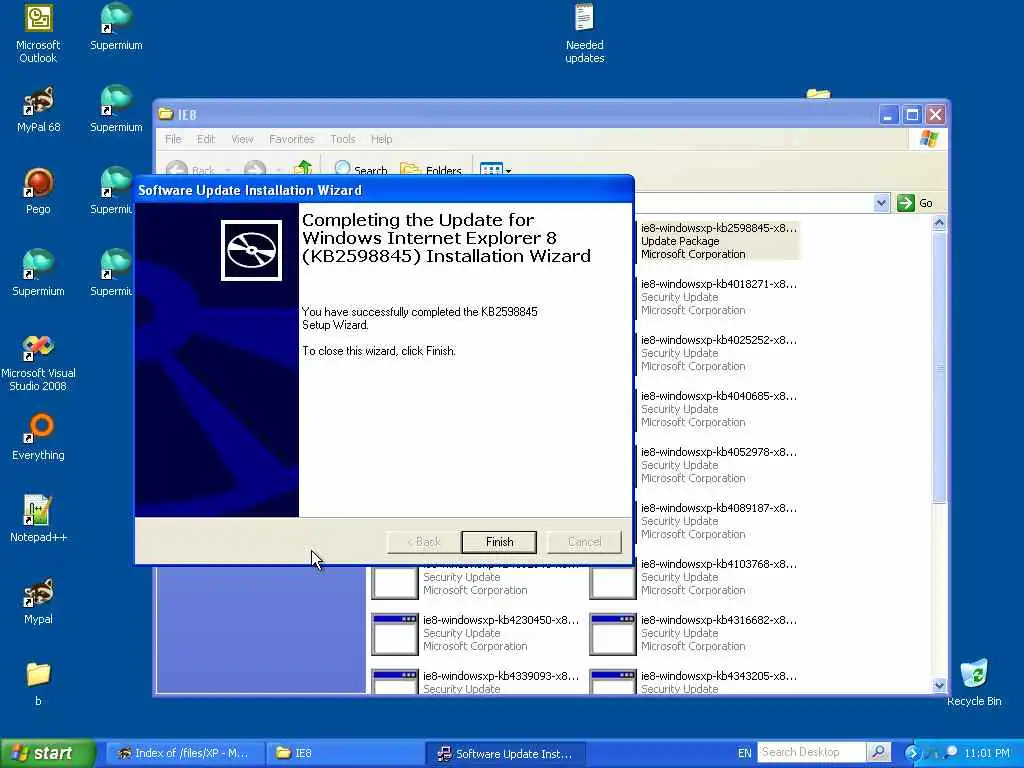Click the IE8 folder icon in title bar

(166, 114)
